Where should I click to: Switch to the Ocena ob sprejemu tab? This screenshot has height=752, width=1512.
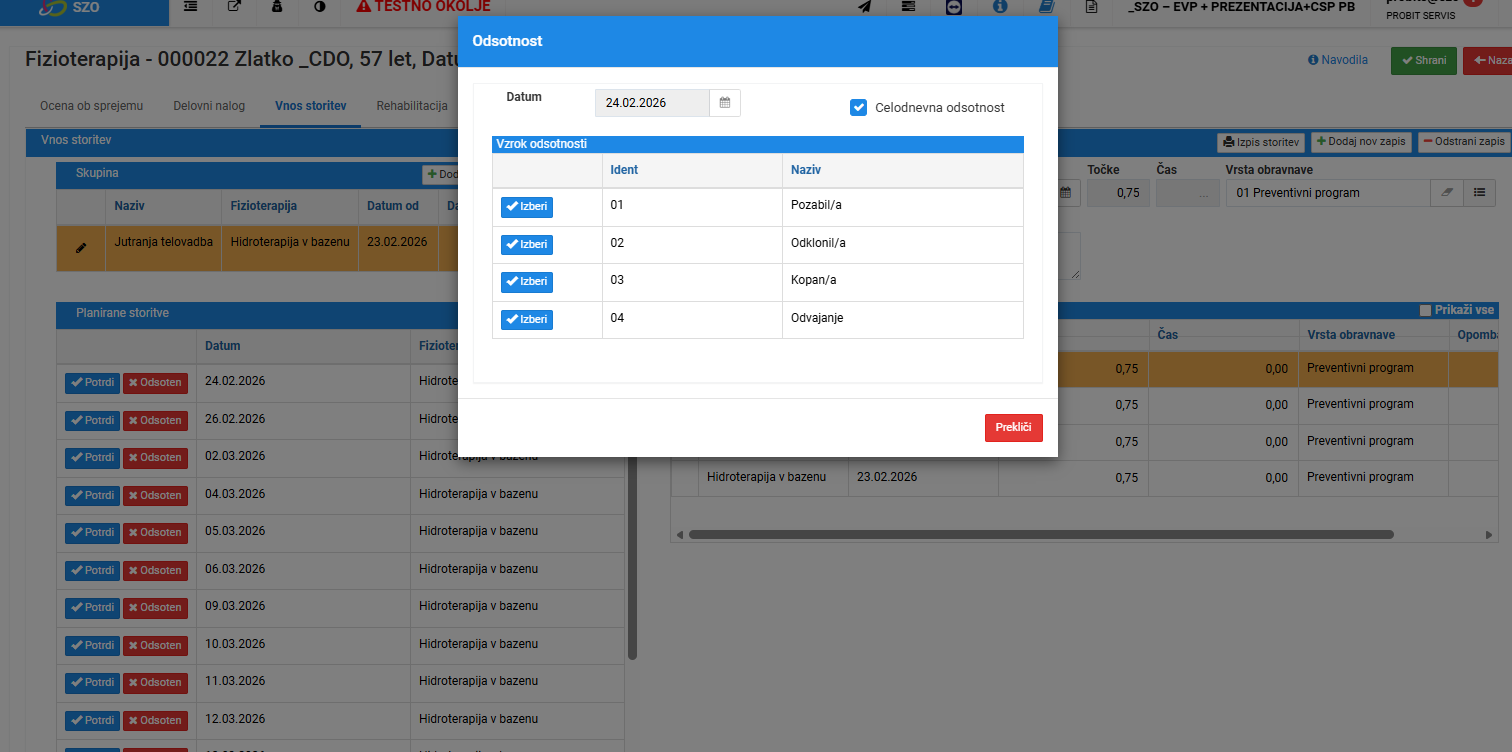click(x=92, y=106)
